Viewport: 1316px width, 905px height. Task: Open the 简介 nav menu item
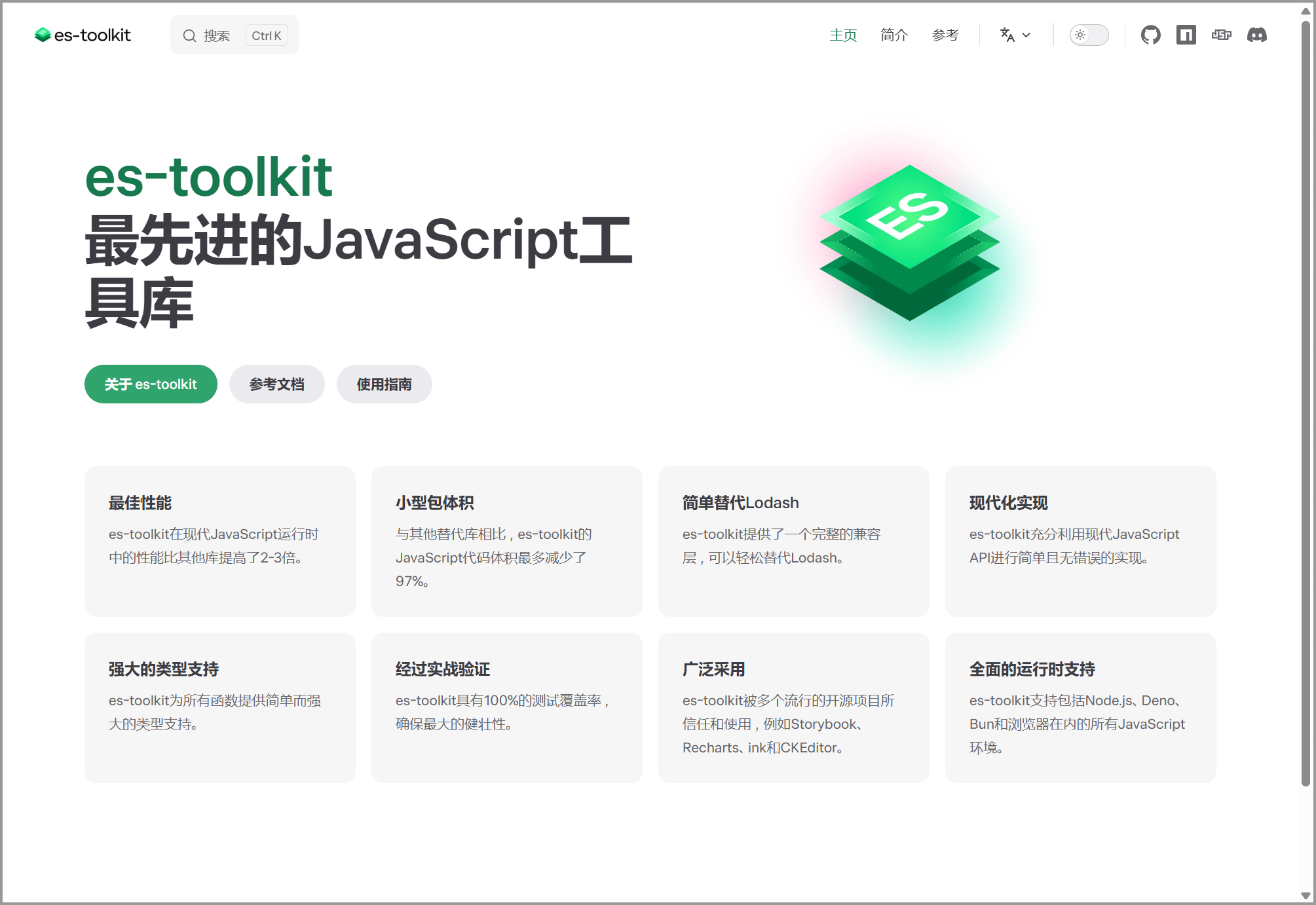click(893, 35)
